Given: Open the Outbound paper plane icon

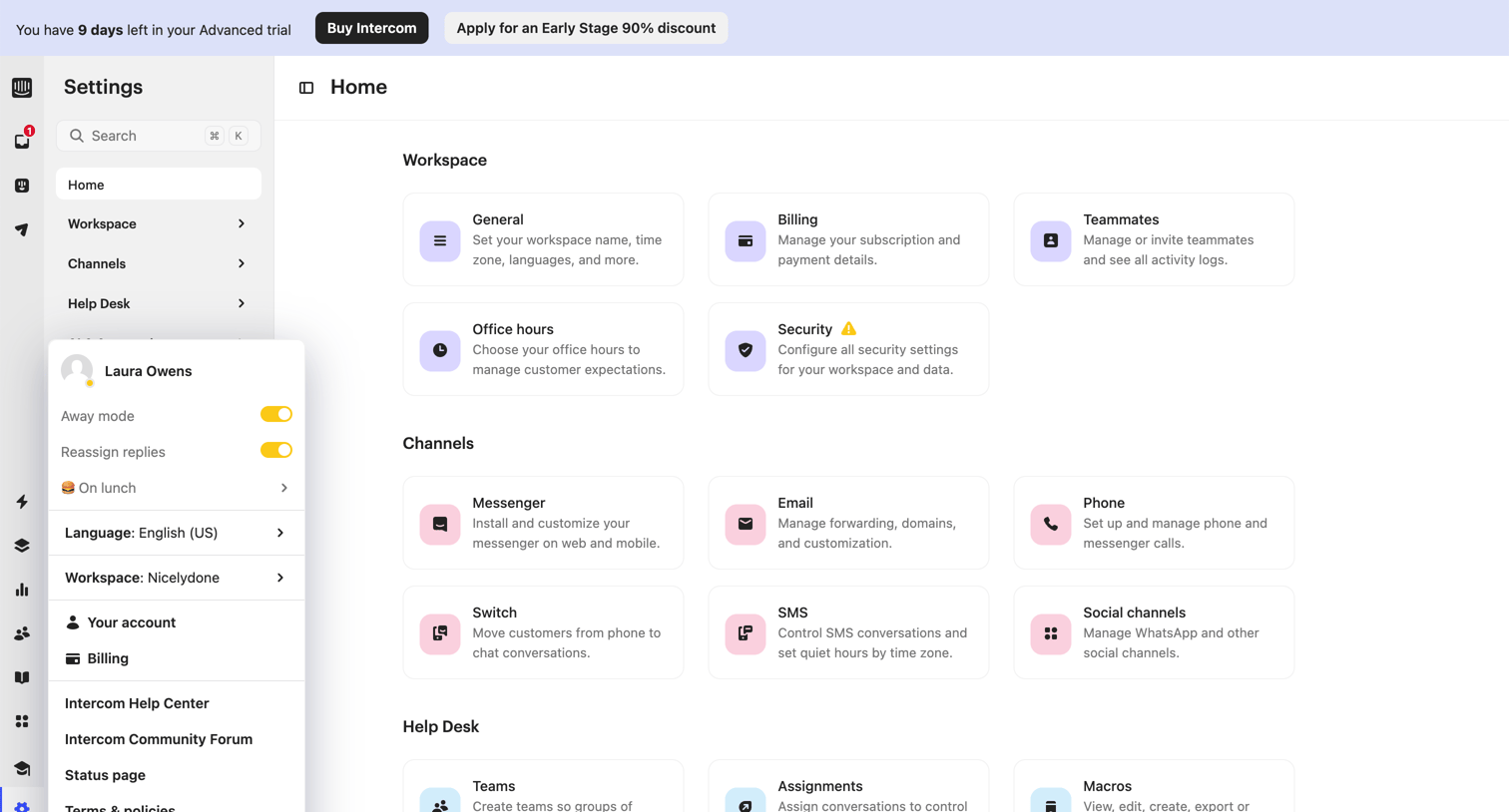Looking at the screenshot, I should pos(22,229).
